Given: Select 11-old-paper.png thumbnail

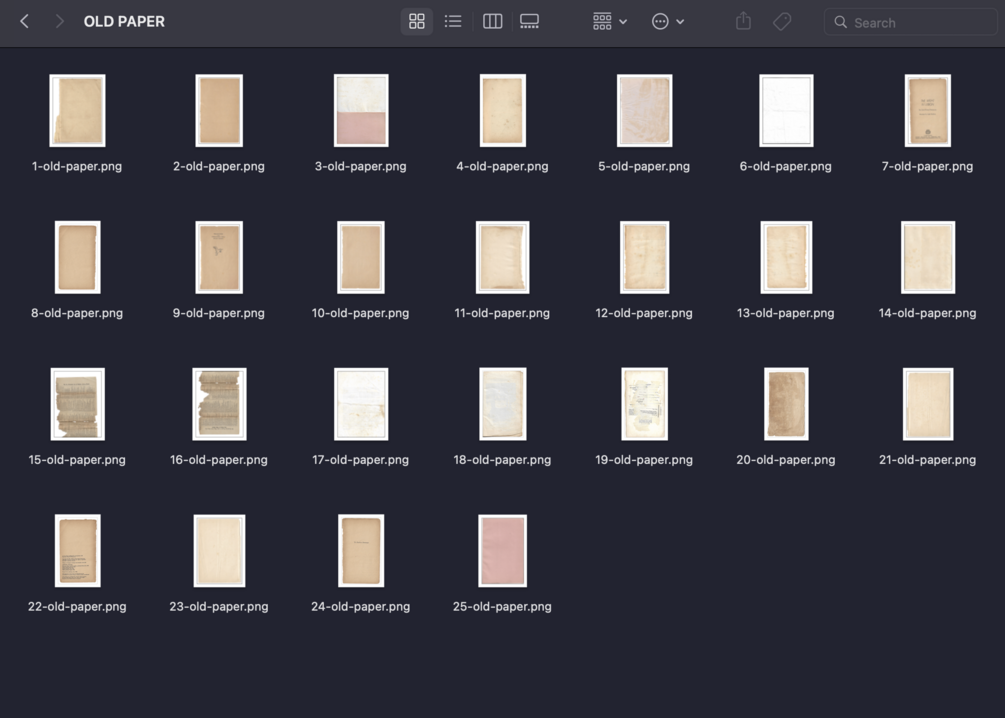Looking at the screenshot, I should click(x=502, y=257).
